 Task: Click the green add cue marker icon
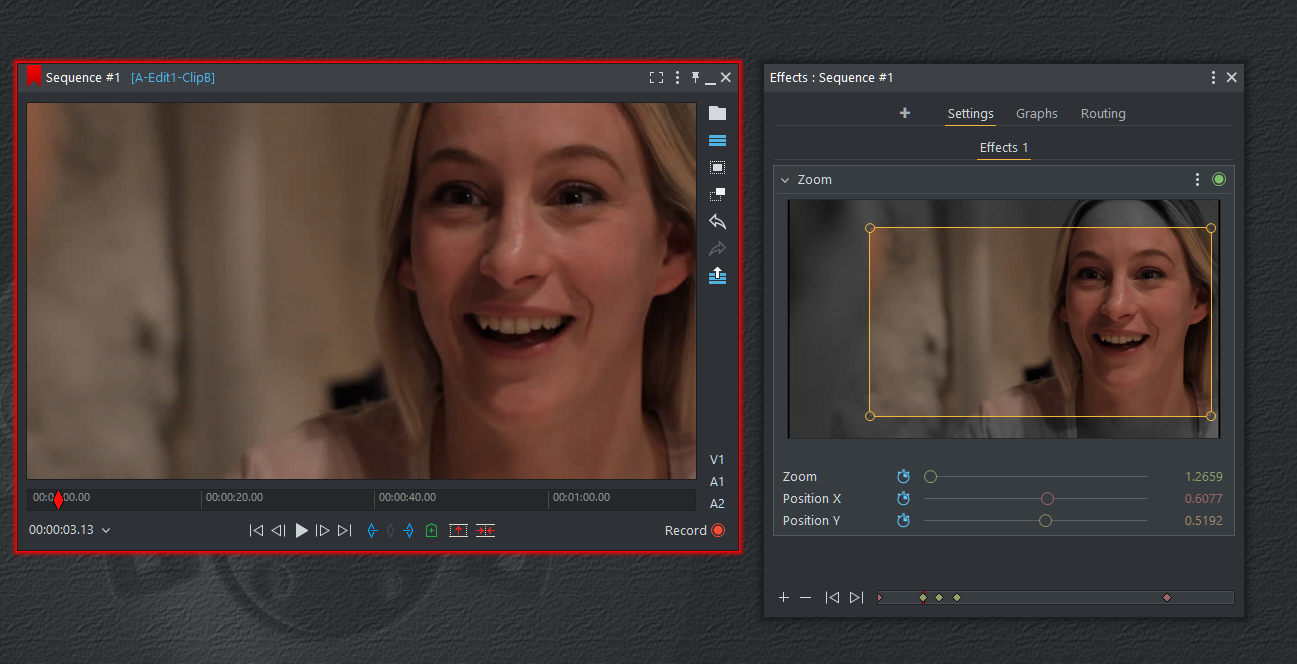[x=431, y=531]
